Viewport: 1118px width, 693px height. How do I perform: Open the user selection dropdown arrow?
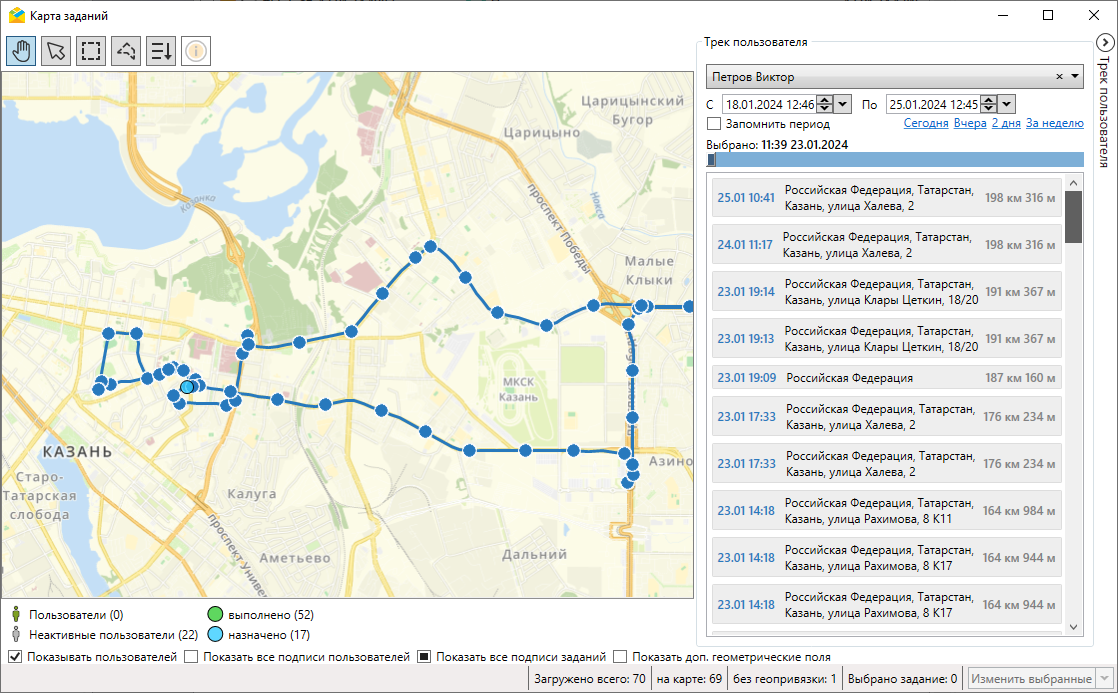tap(1075, 77)
